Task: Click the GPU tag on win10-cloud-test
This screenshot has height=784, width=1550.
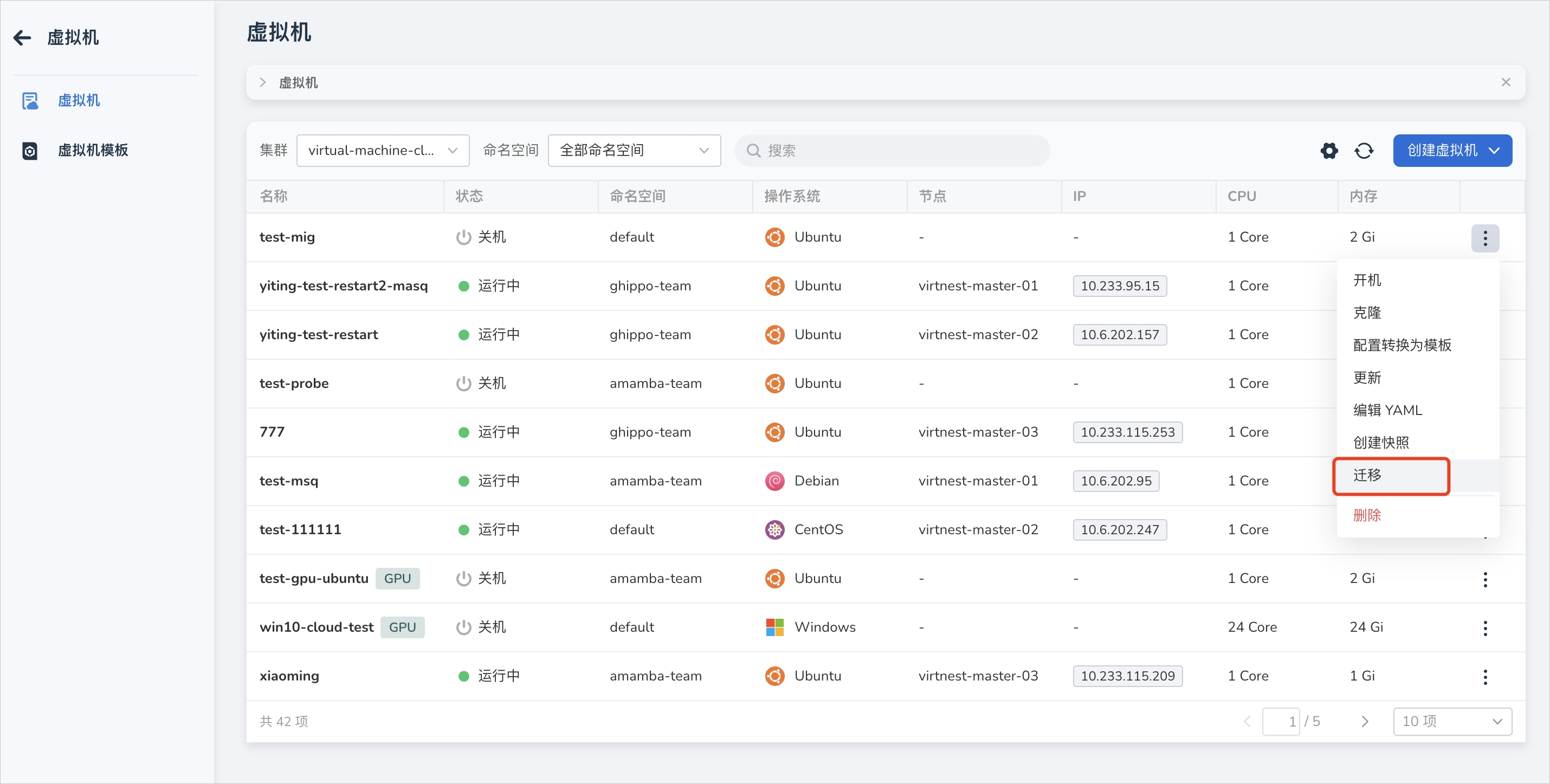Action: tap(402, 627)
